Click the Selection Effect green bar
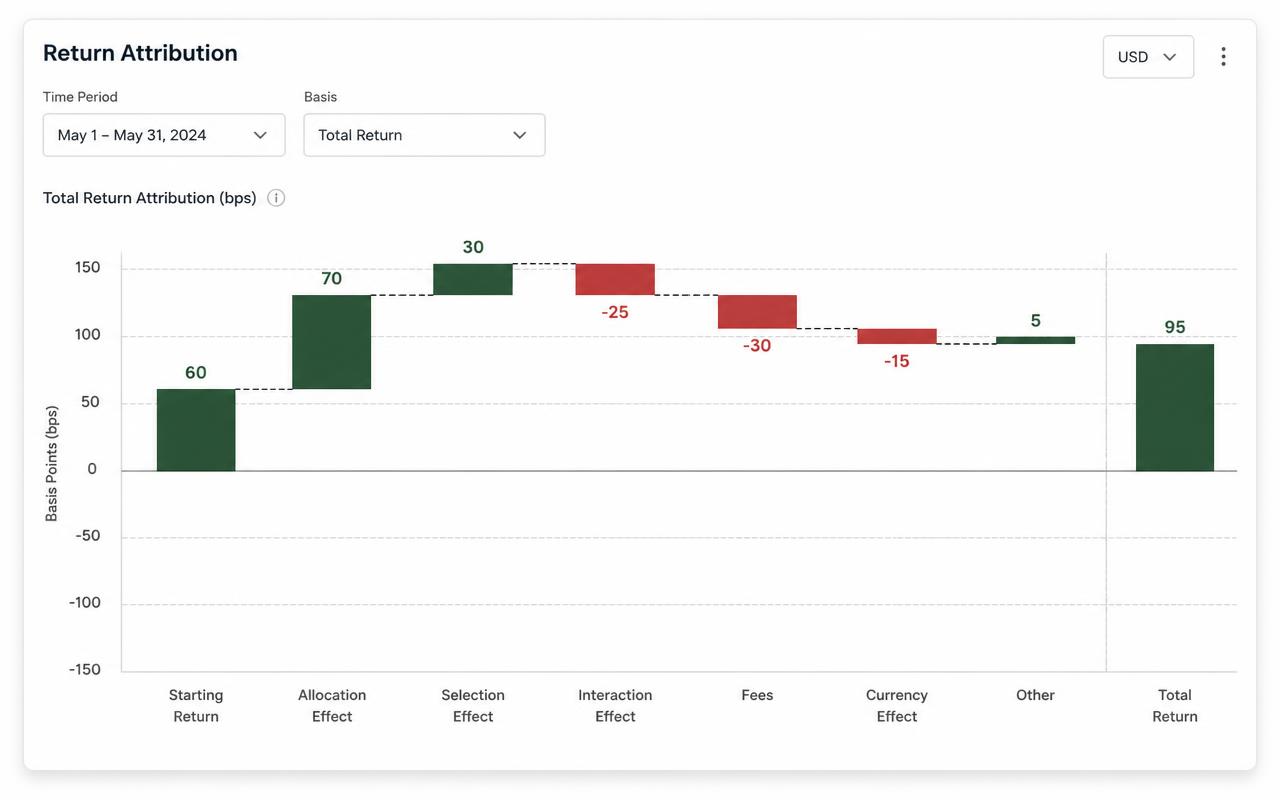1280x800 pixels. click(473, 279)
